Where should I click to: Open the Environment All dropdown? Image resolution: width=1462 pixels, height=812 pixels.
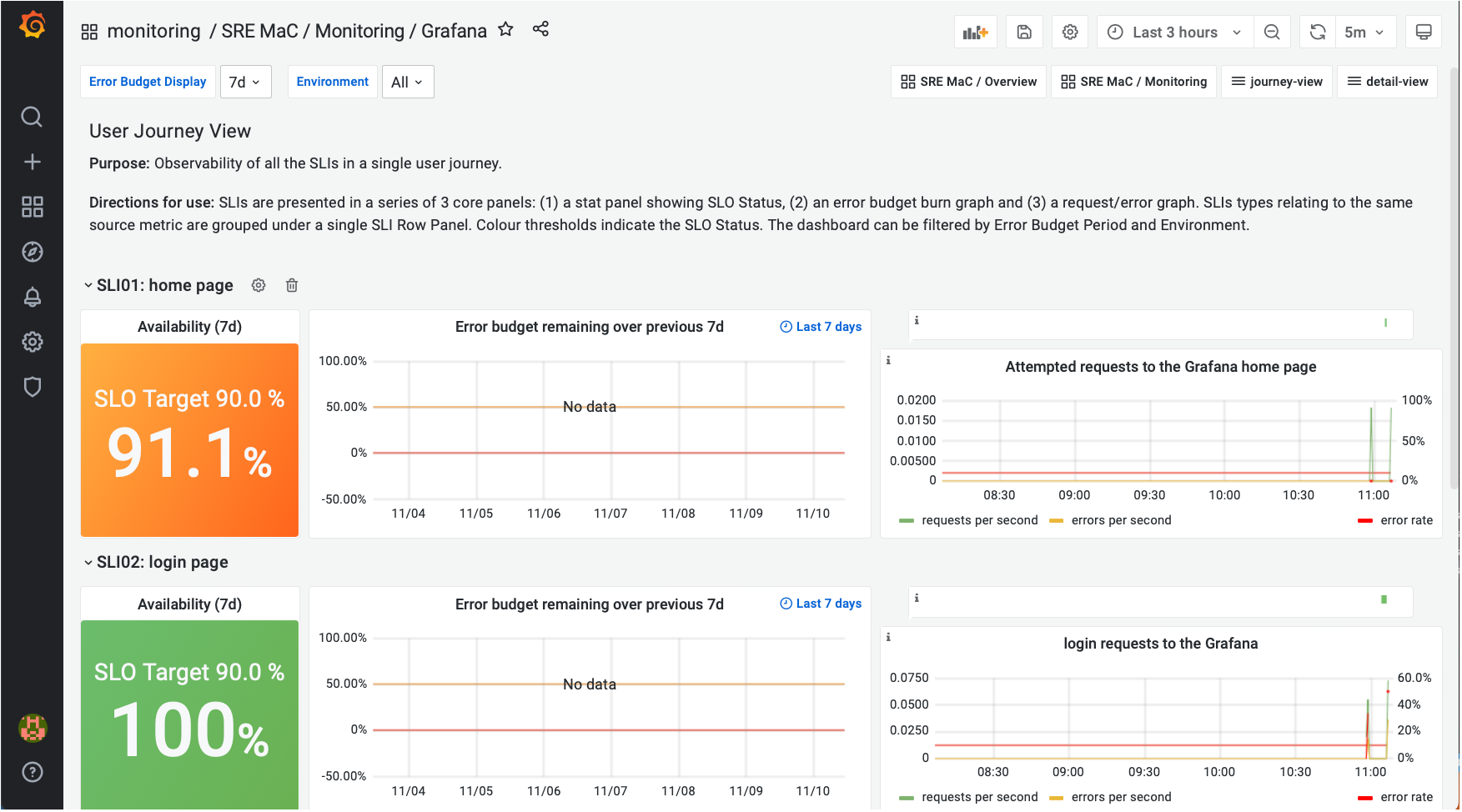[x=408, y=82]
